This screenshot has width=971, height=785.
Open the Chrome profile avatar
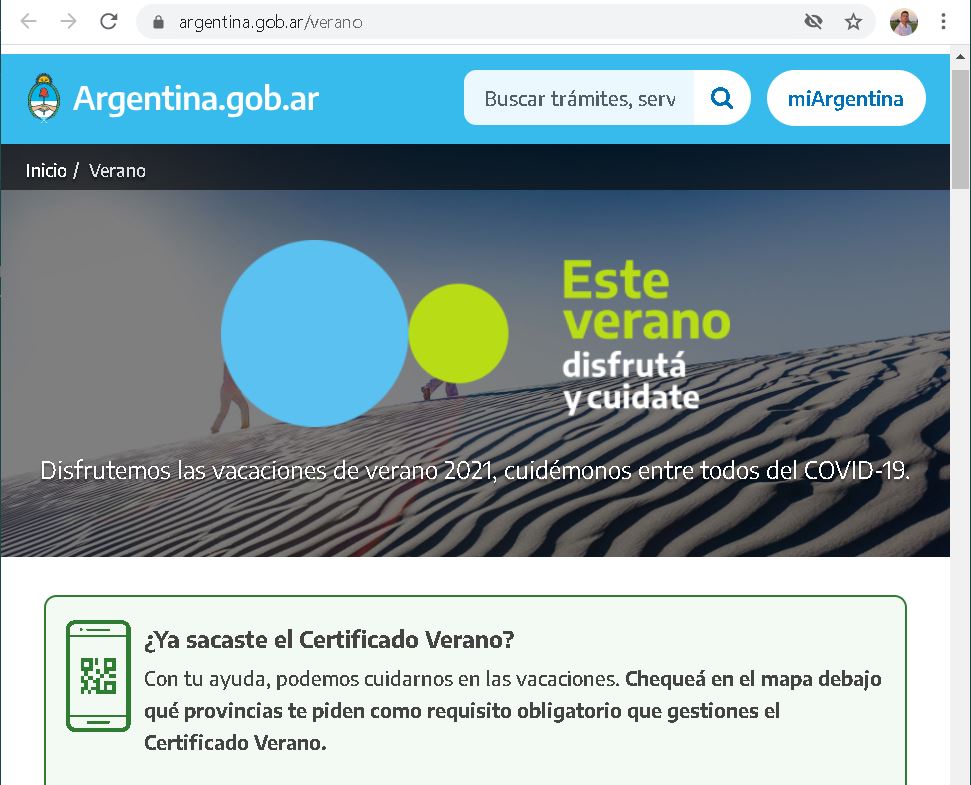(903, 22)
